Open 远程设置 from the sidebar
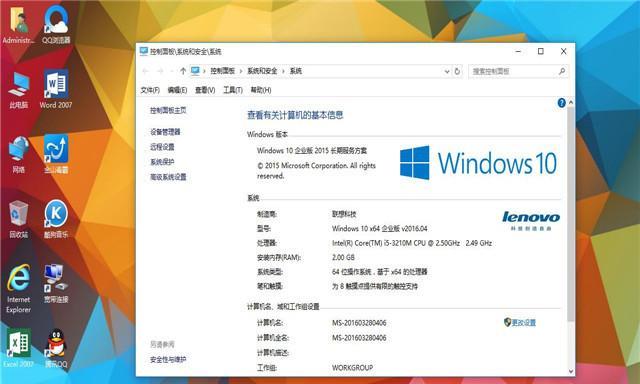 click(x=162, y=147)
